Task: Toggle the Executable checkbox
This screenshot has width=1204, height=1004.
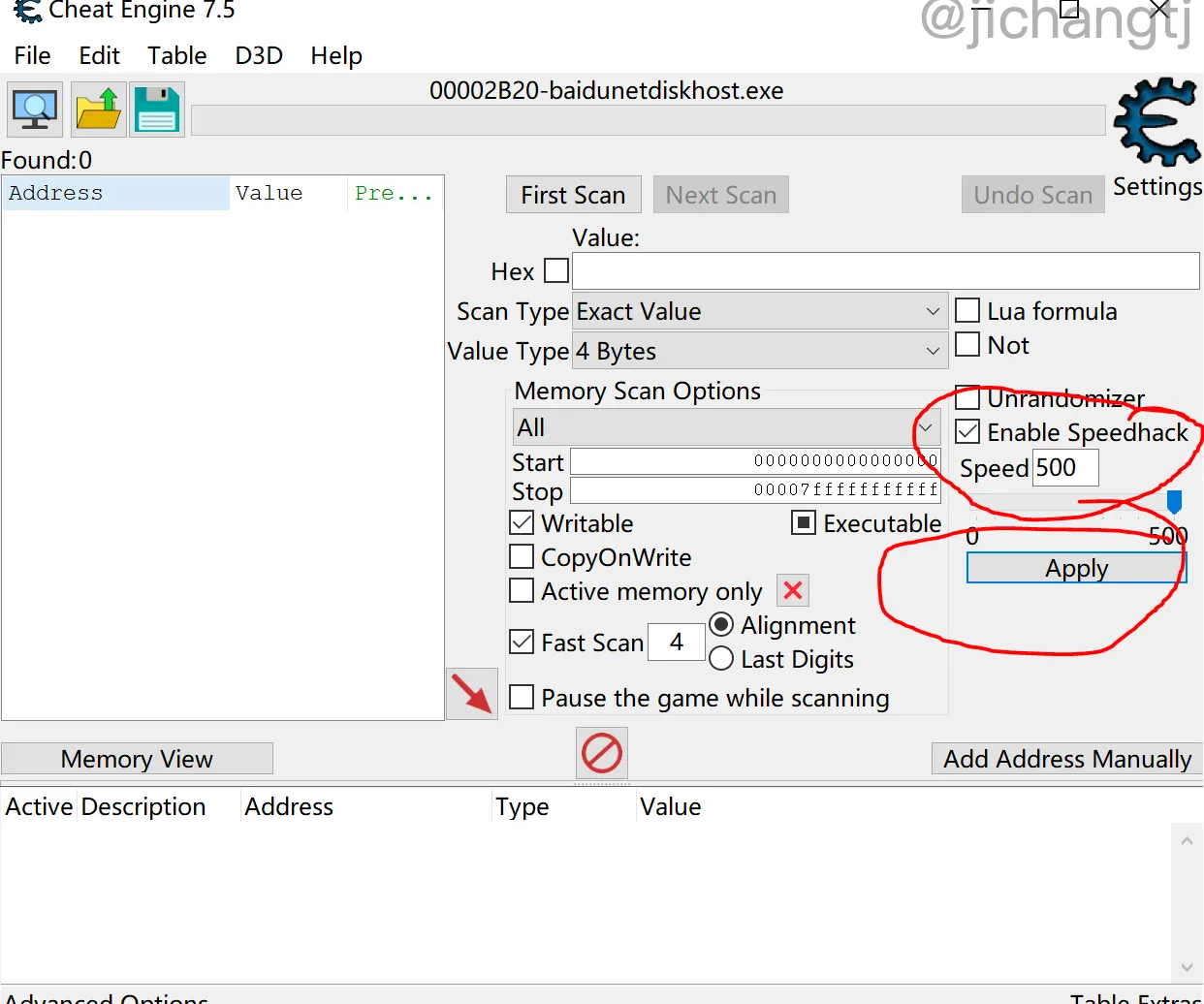Action: [x=804, y=522]
